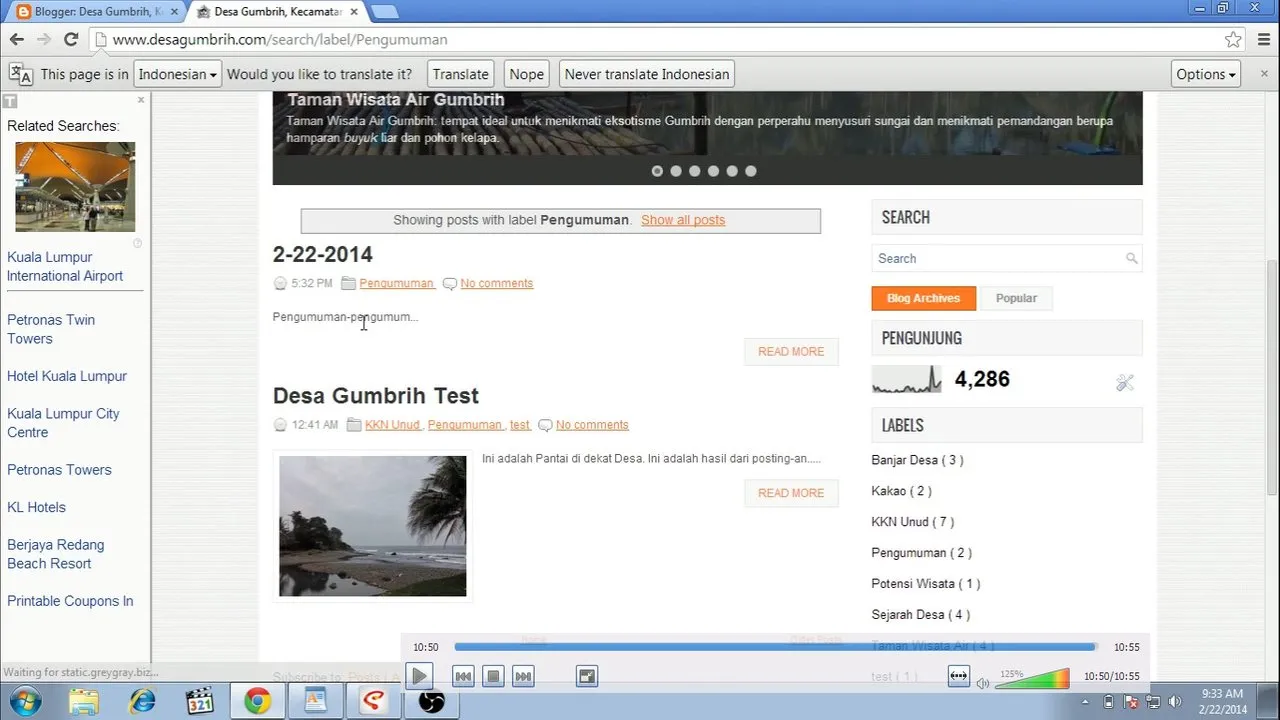Click the Banjar Desa ( 3 ) label
Image resolution: width=1280 pixels, height=720 pixels.
click(x=917, y=460)
